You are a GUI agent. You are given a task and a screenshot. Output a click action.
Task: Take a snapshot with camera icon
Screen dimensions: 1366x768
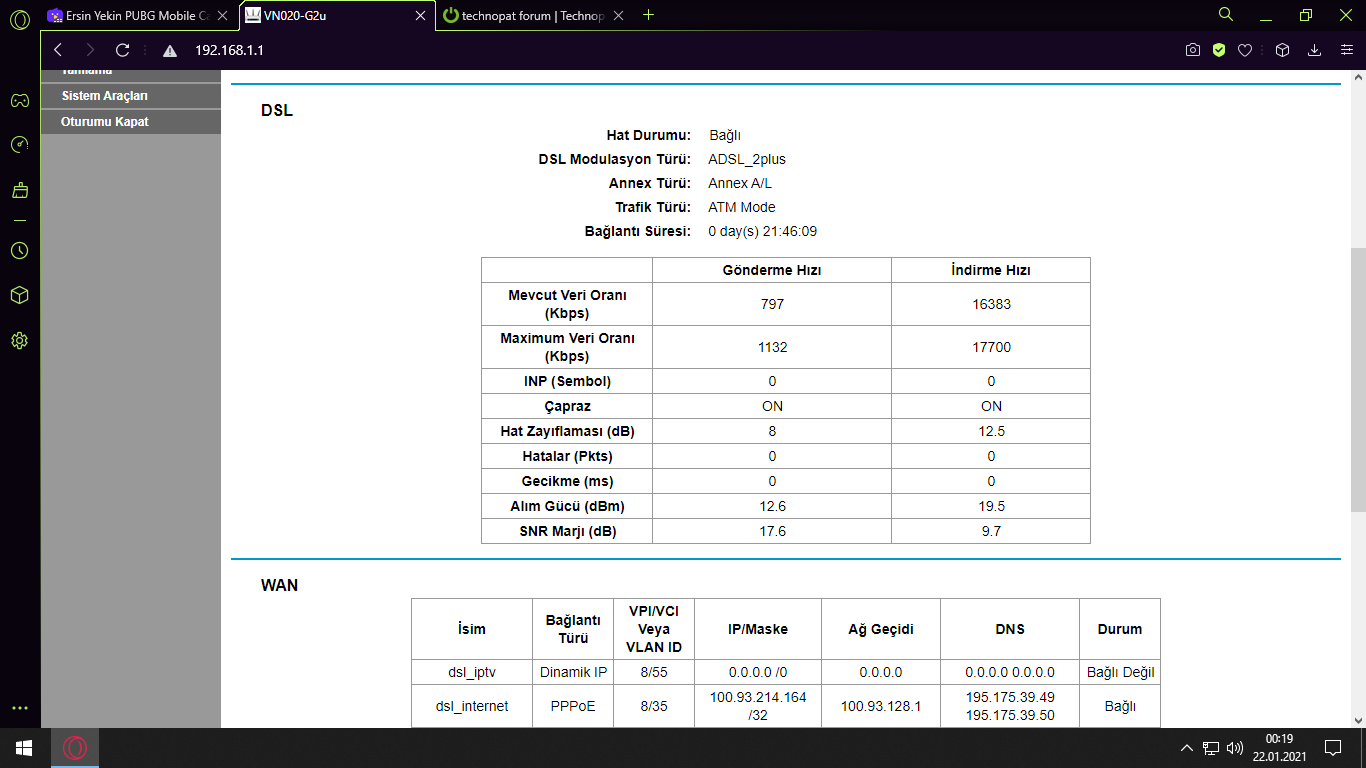pos(1193,50)
